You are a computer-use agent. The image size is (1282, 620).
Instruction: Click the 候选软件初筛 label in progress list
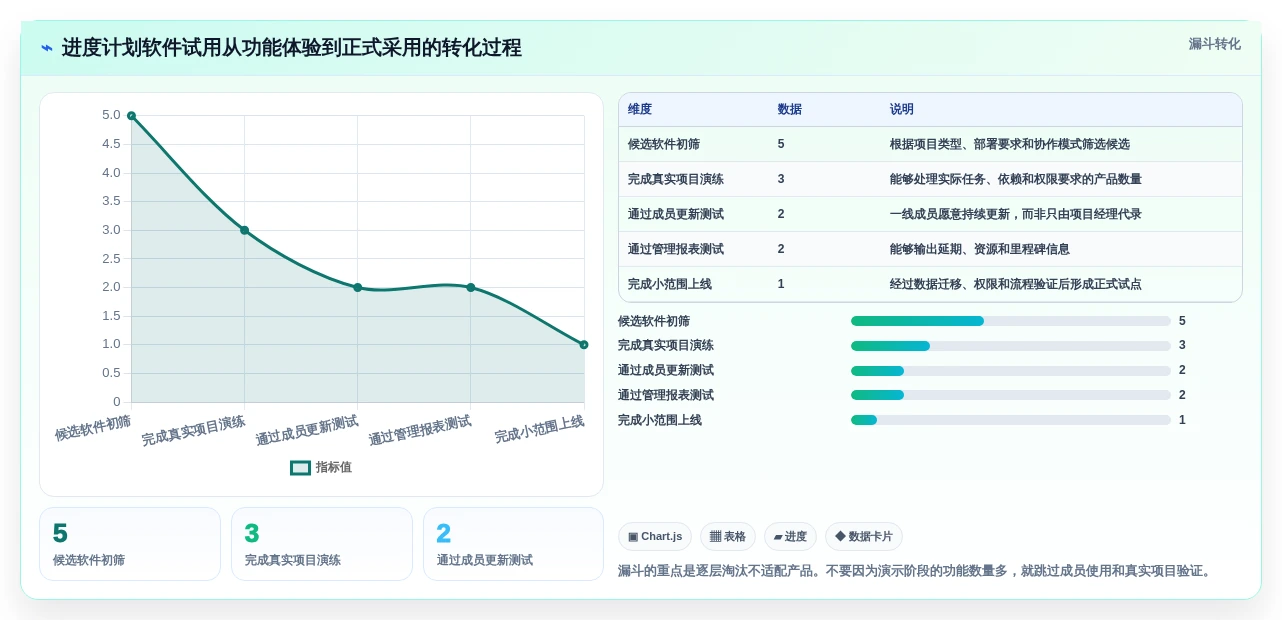click(x=654, y=321)
